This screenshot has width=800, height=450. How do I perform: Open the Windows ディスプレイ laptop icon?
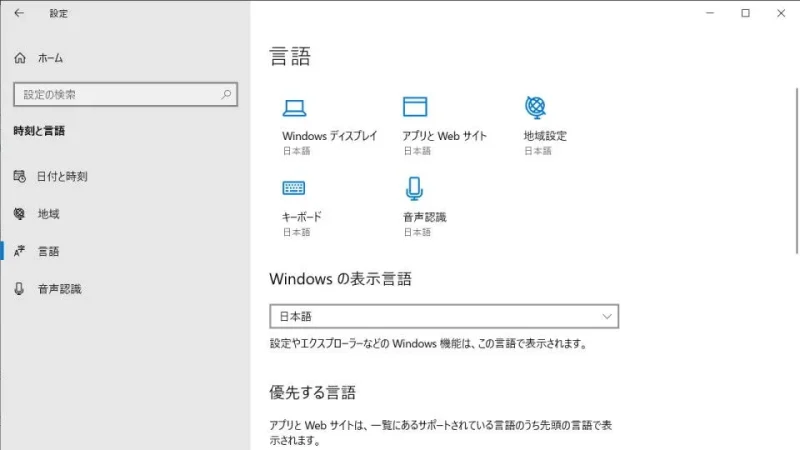pyautogui.click(x=294, y=108)
